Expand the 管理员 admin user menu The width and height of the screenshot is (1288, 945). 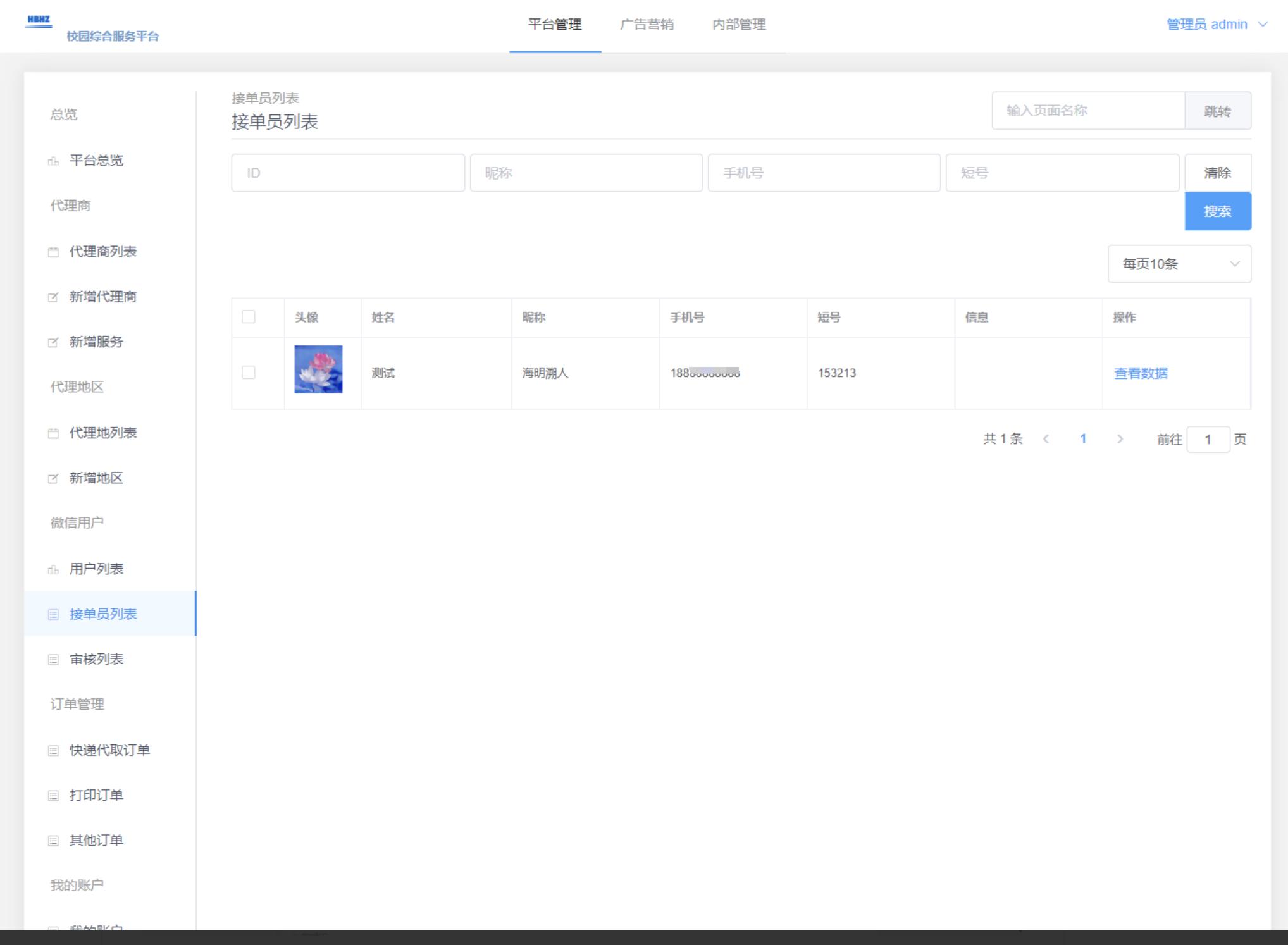click(x=1217, y=25)
